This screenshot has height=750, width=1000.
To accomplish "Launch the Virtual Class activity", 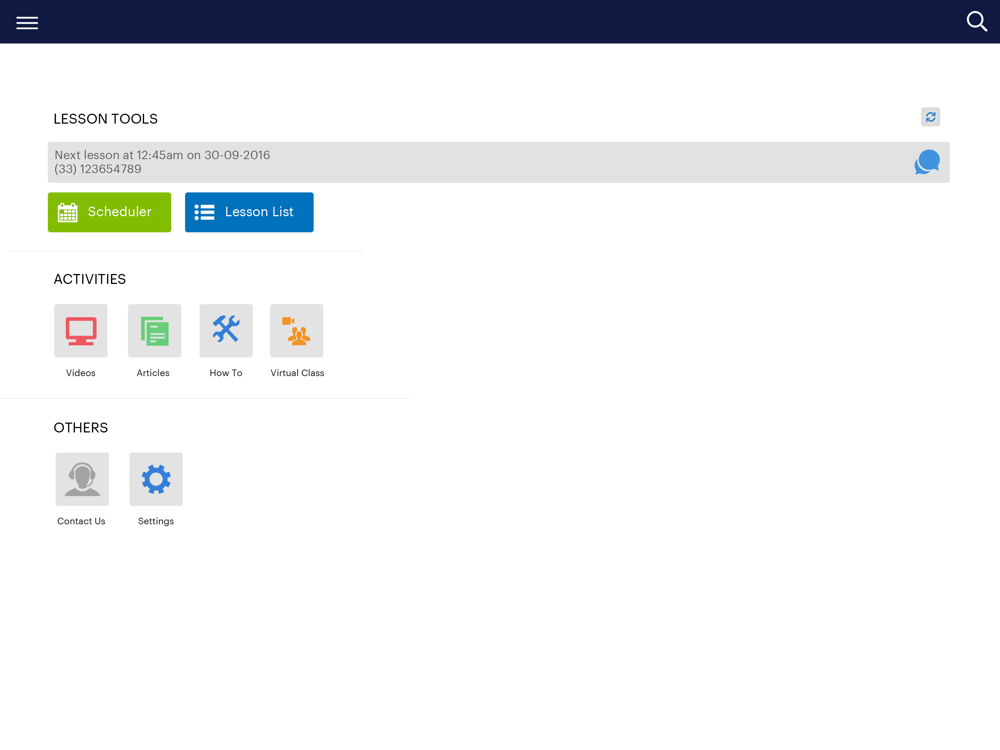I will (x=297, y=330).
